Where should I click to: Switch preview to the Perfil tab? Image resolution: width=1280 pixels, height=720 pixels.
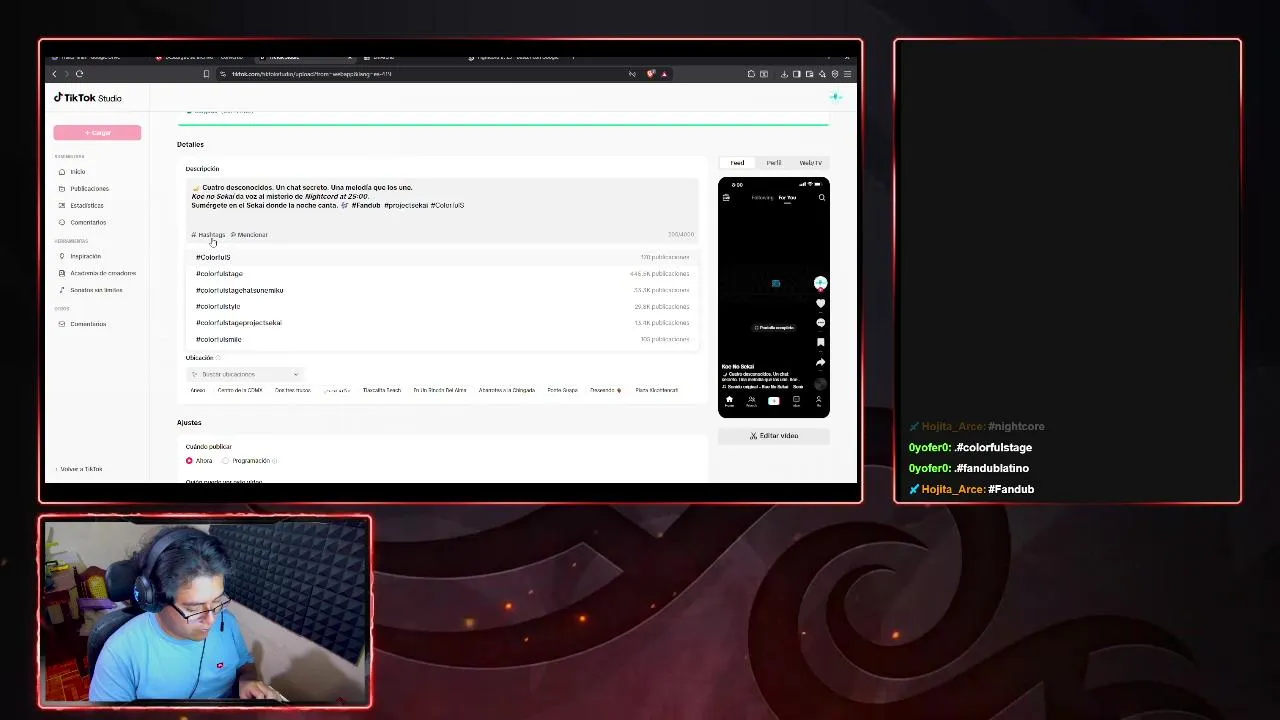click(774, 163)
